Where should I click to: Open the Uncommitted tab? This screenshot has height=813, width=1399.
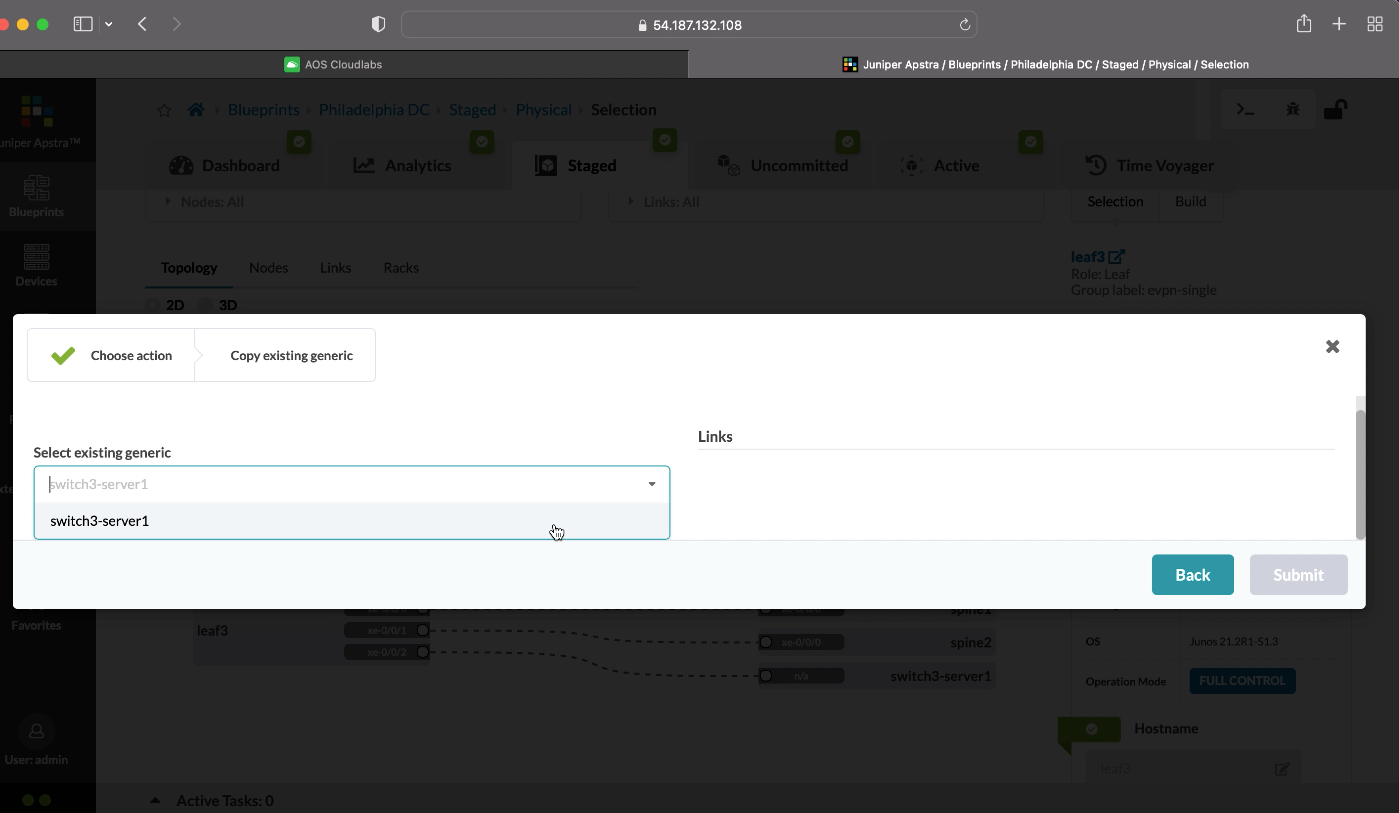click(x=783, y=165)
